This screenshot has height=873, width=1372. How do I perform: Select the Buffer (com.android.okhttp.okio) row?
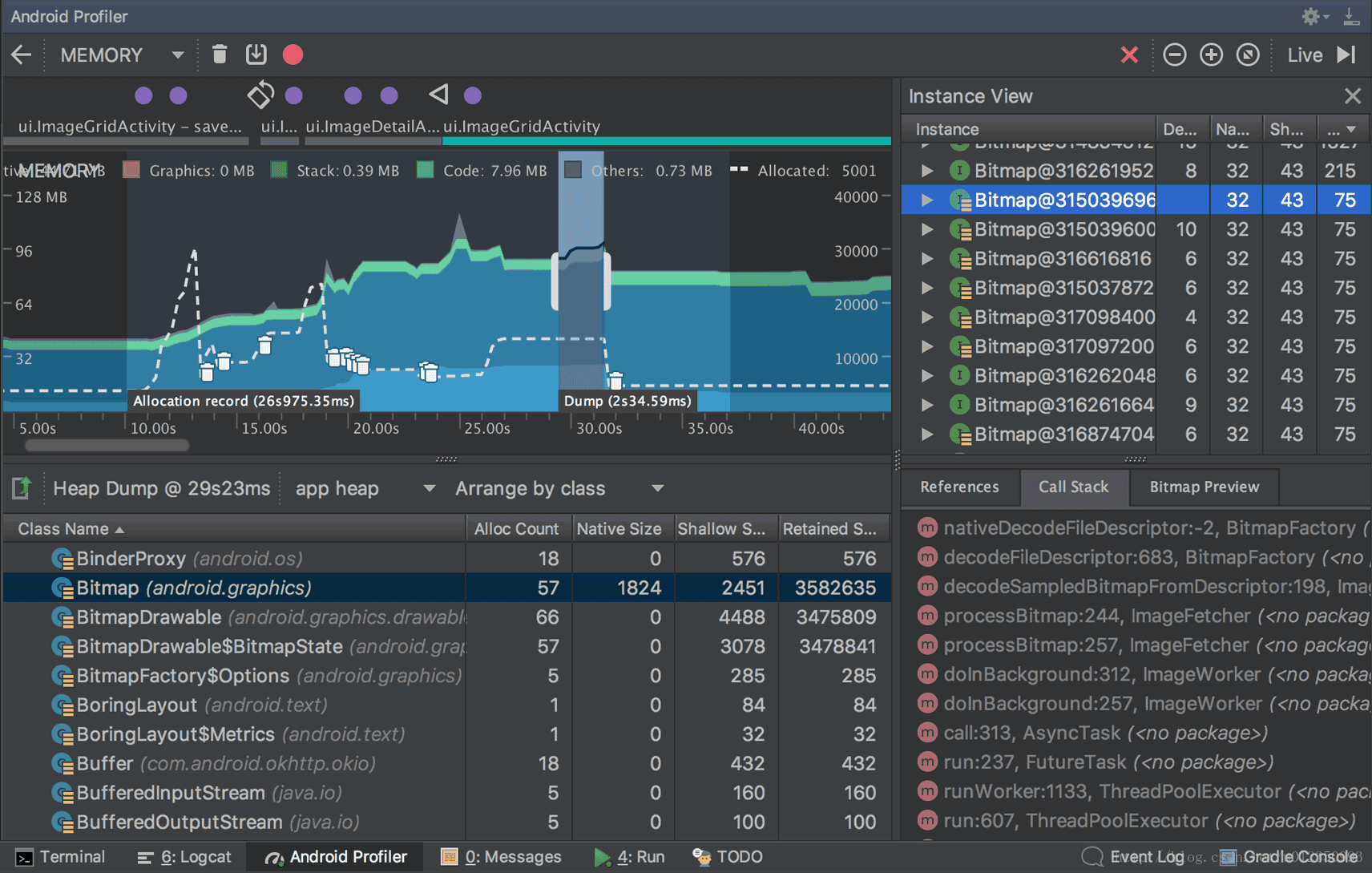(447, 763)
